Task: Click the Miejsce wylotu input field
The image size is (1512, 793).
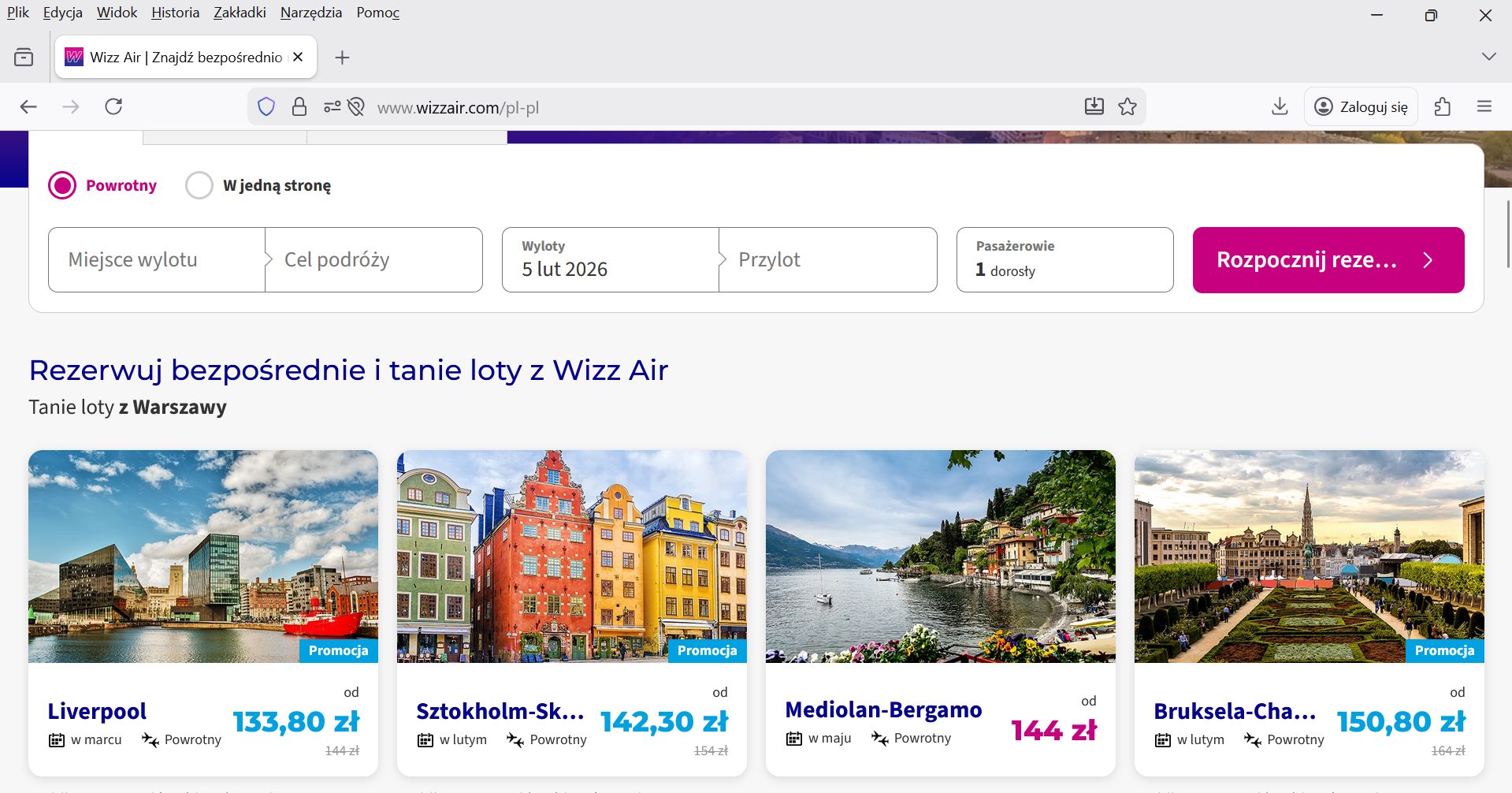Action: [x=157, y=260]
